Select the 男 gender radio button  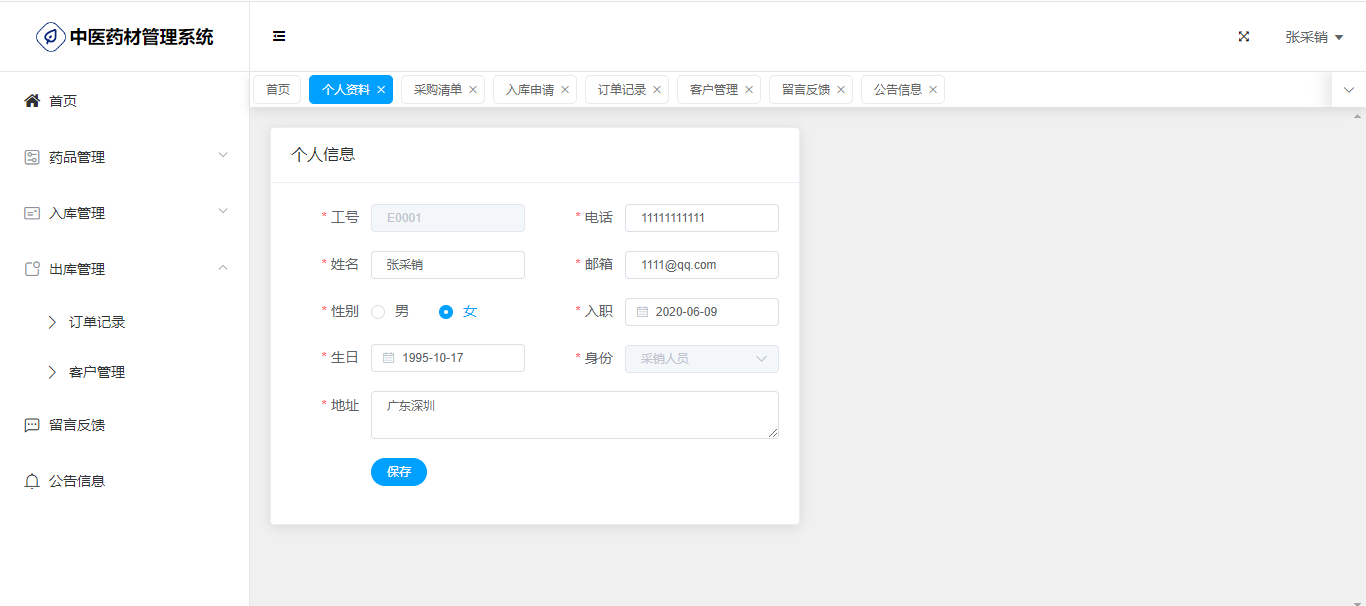pos(378,312)
